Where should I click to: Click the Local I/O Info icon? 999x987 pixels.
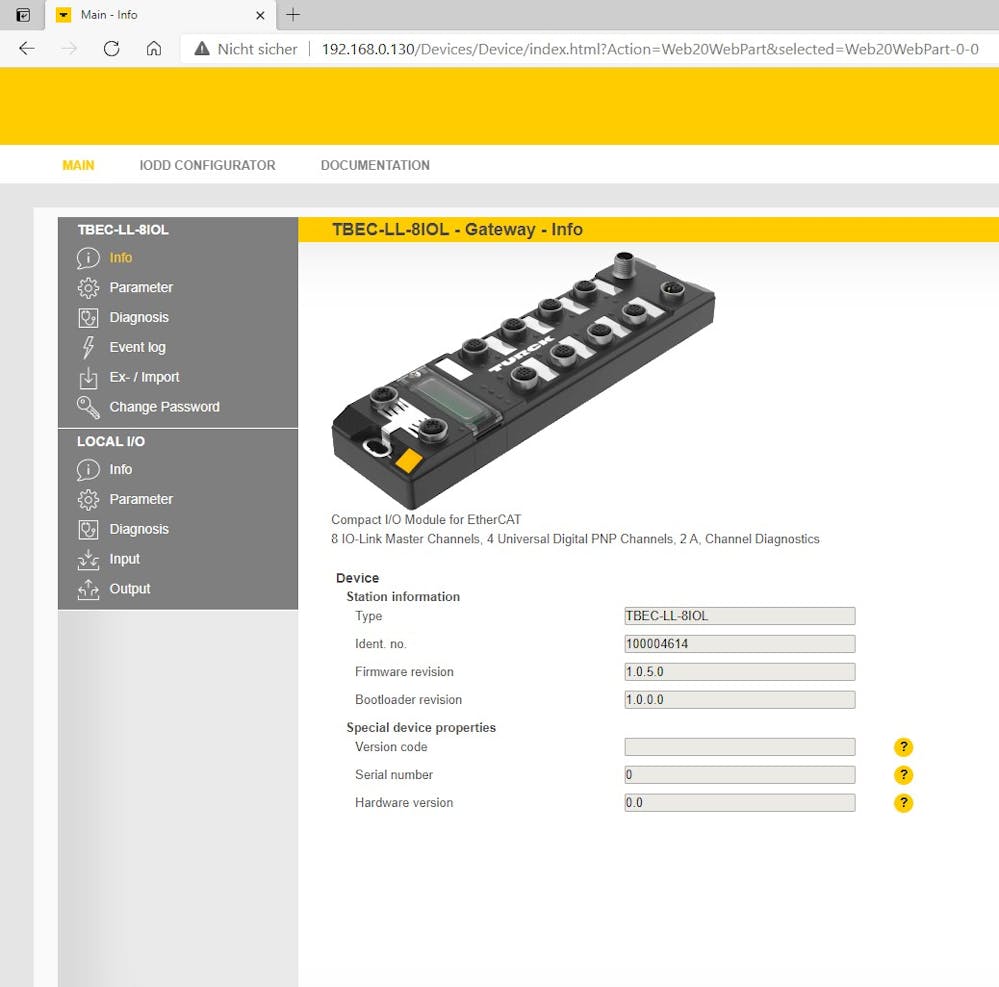pyautogui.click(x=88, y=470)
